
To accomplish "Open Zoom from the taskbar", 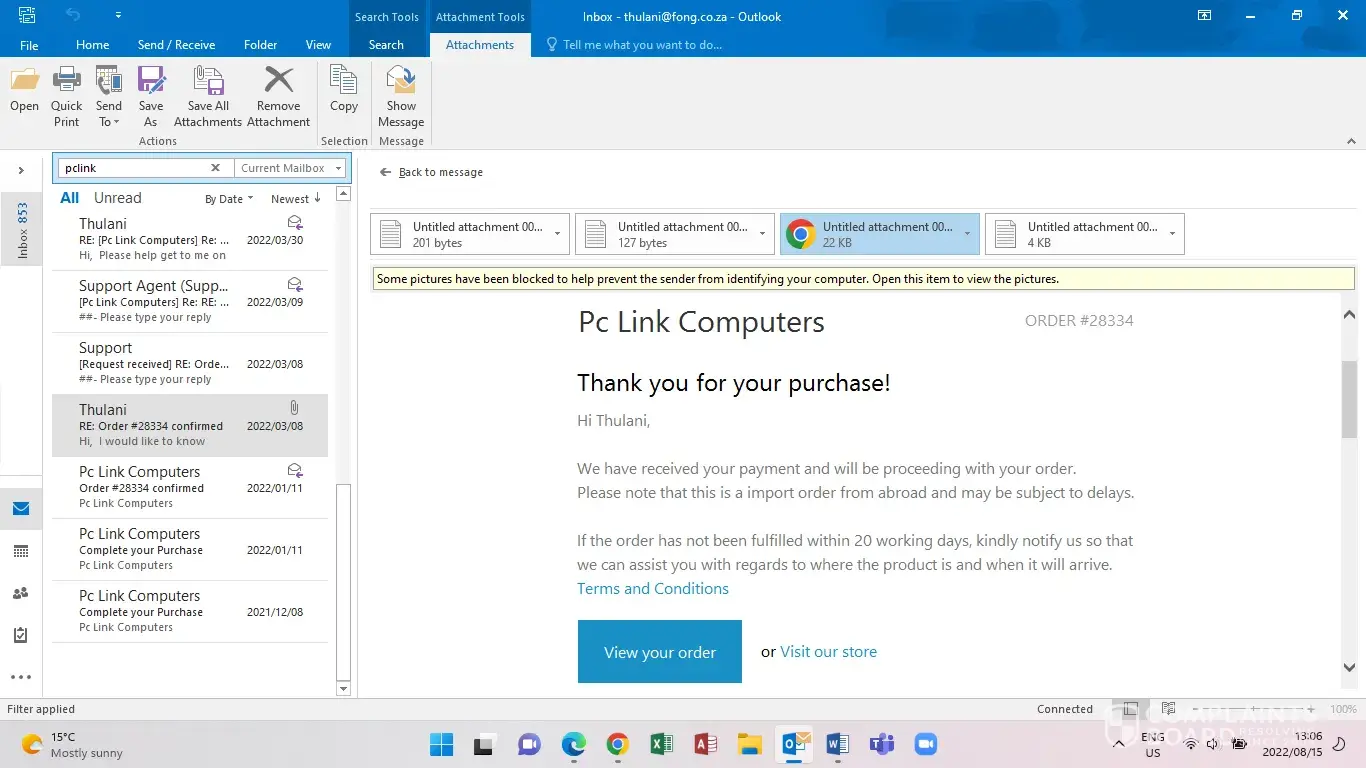I will pos(926,744).
